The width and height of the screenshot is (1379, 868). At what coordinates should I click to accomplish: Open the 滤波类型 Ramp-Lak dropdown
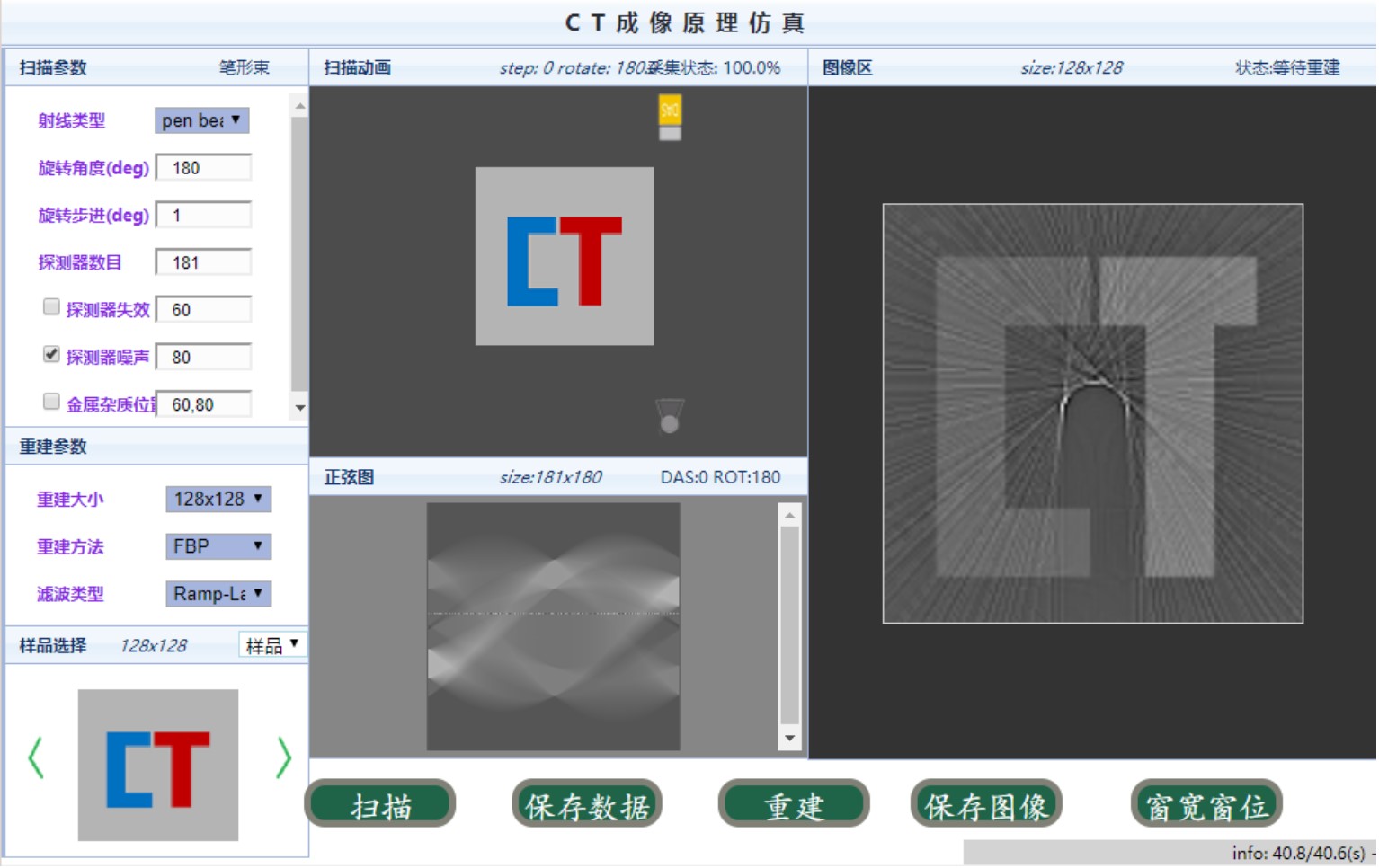(218, 594)
